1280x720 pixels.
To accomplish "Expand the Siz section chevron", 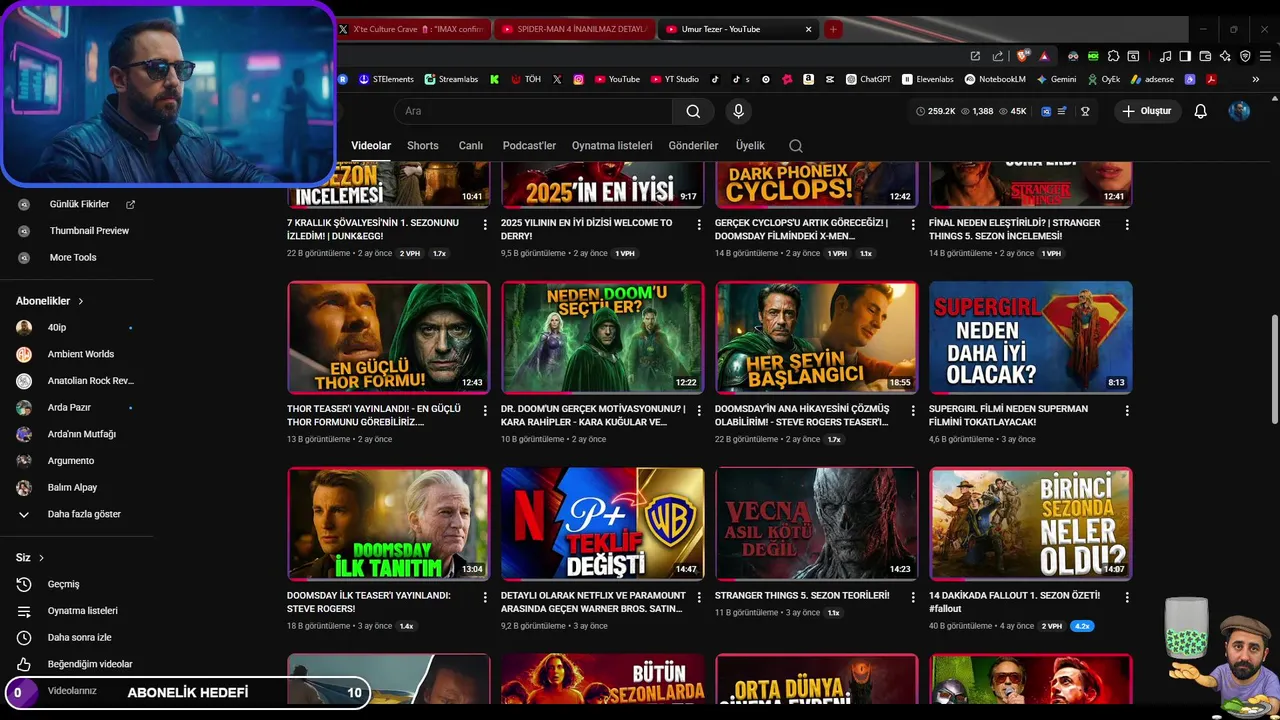I will coord(41,558).
